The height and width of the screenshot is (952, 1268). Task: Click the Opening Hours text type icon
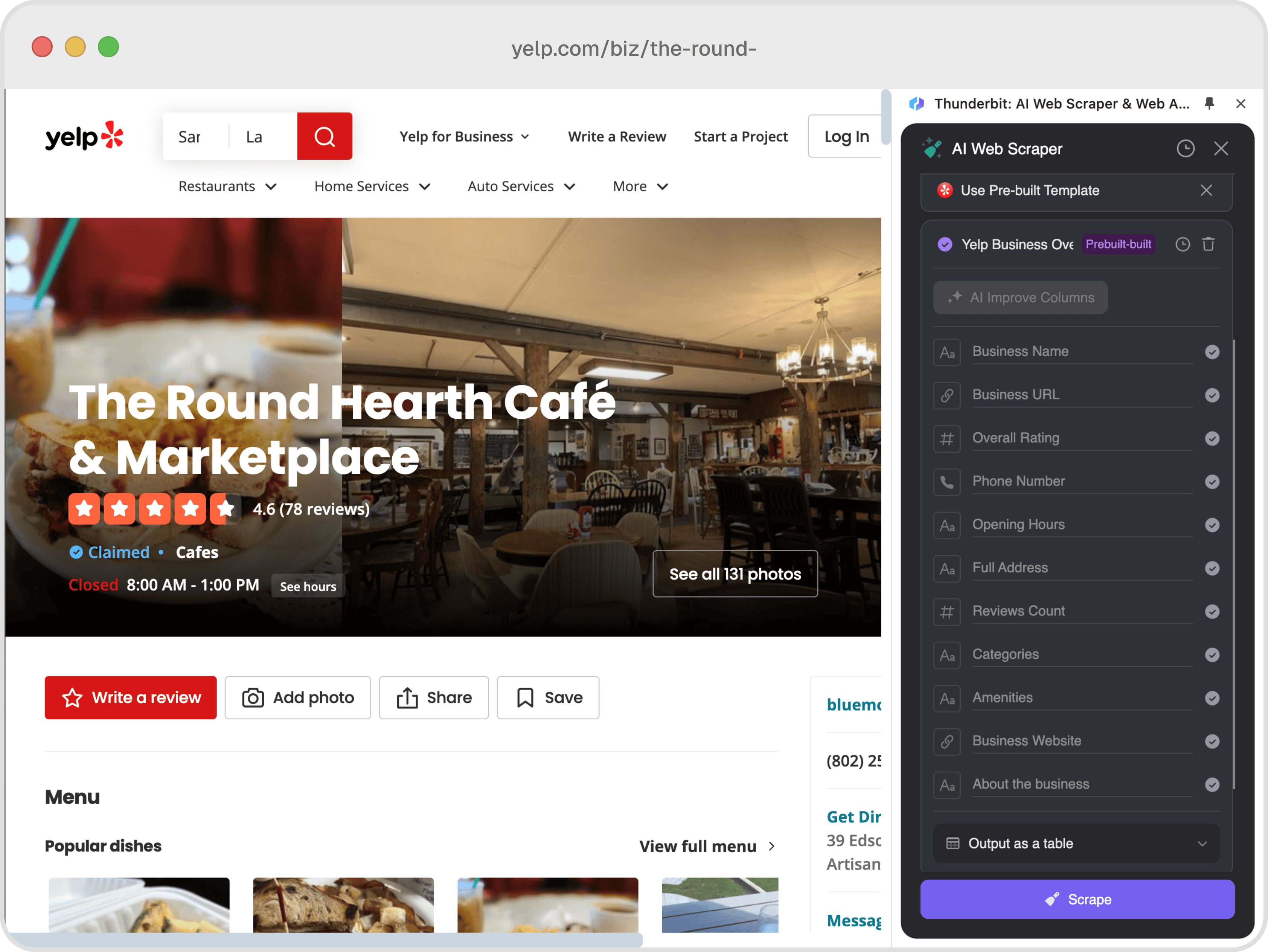947,525
